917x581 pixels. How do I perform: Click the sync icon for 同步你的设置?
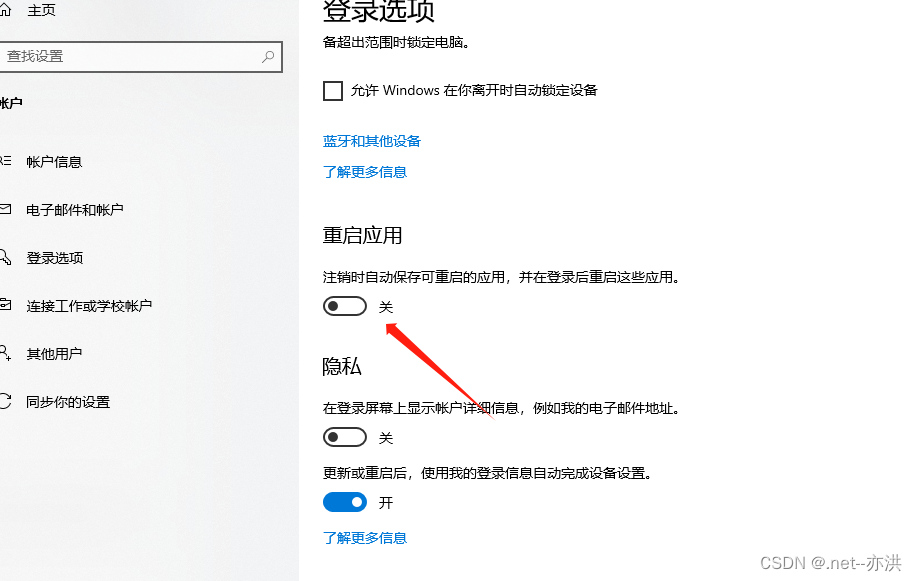tap(5, 401)
